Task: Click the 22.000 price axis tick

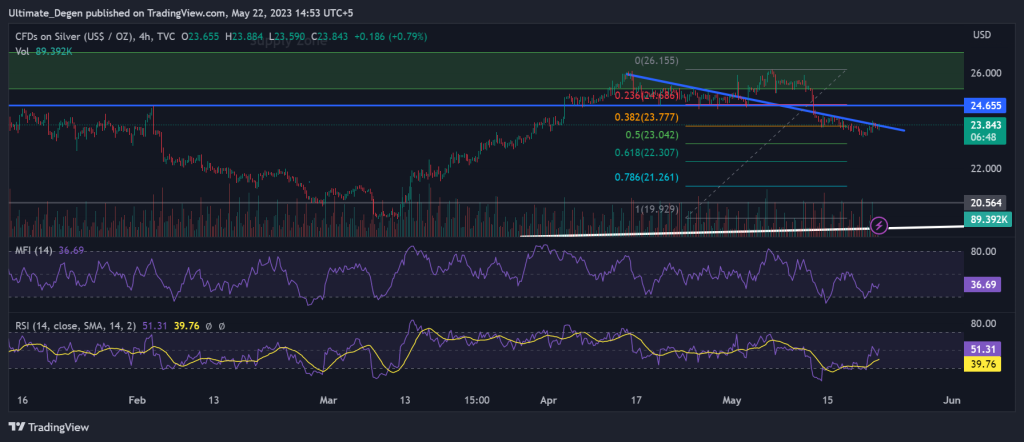Action: 985,168
